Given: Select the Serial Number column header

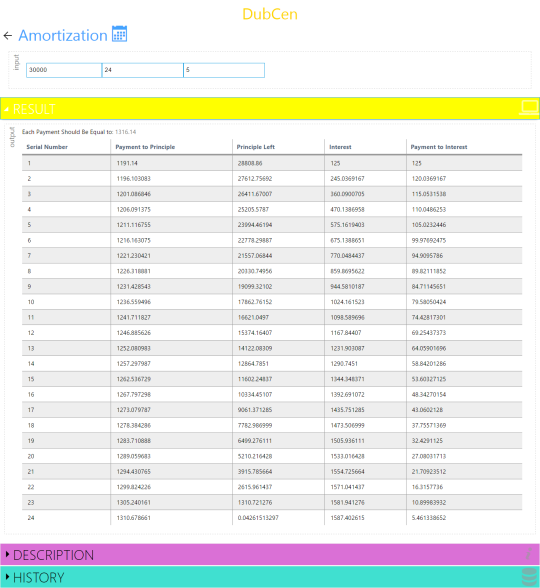Looking at the screenshot, I should pos(47,147).
